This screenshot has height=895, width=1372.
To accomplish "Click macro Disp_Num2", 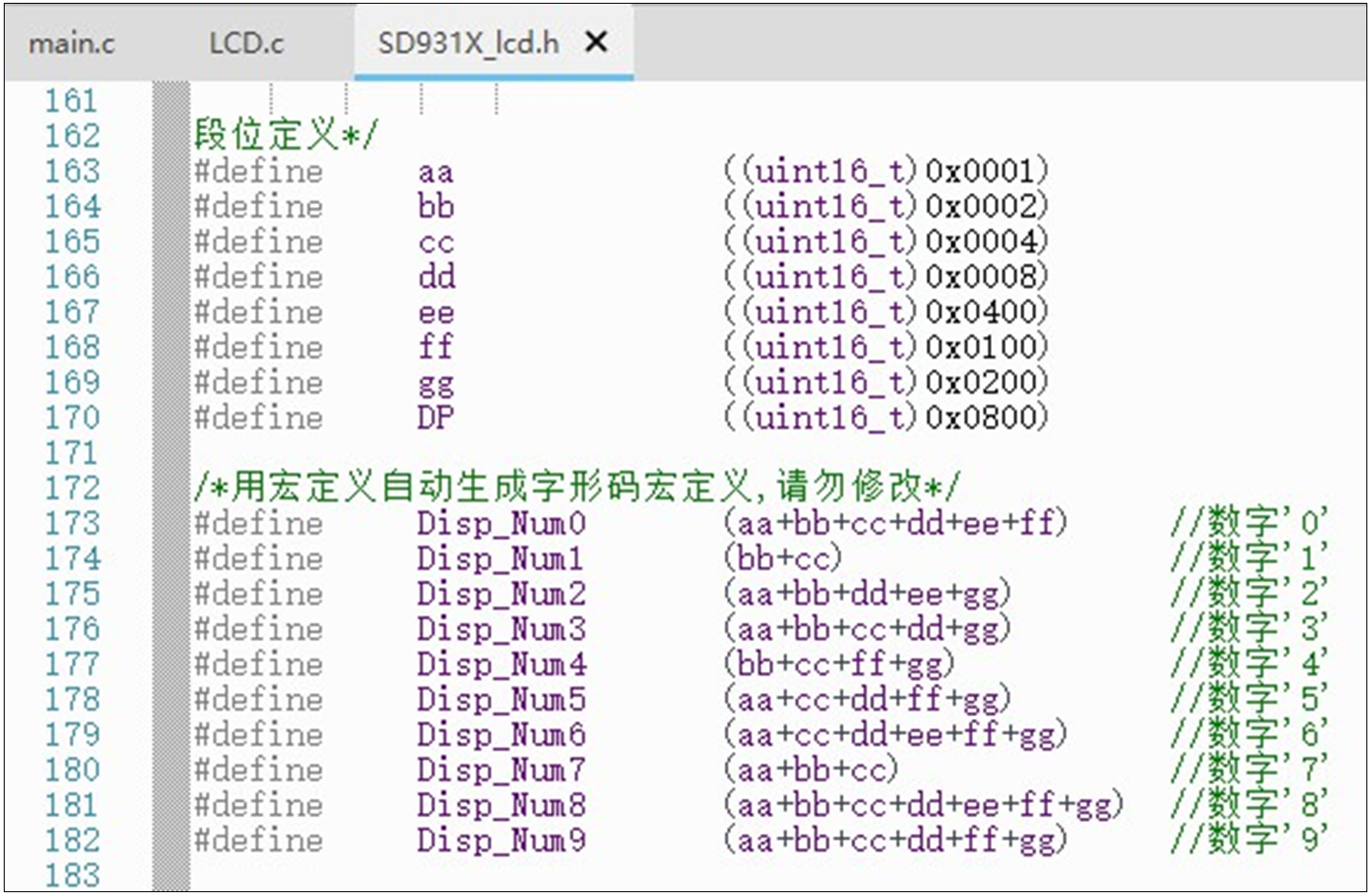I will [x=501, y=593].
